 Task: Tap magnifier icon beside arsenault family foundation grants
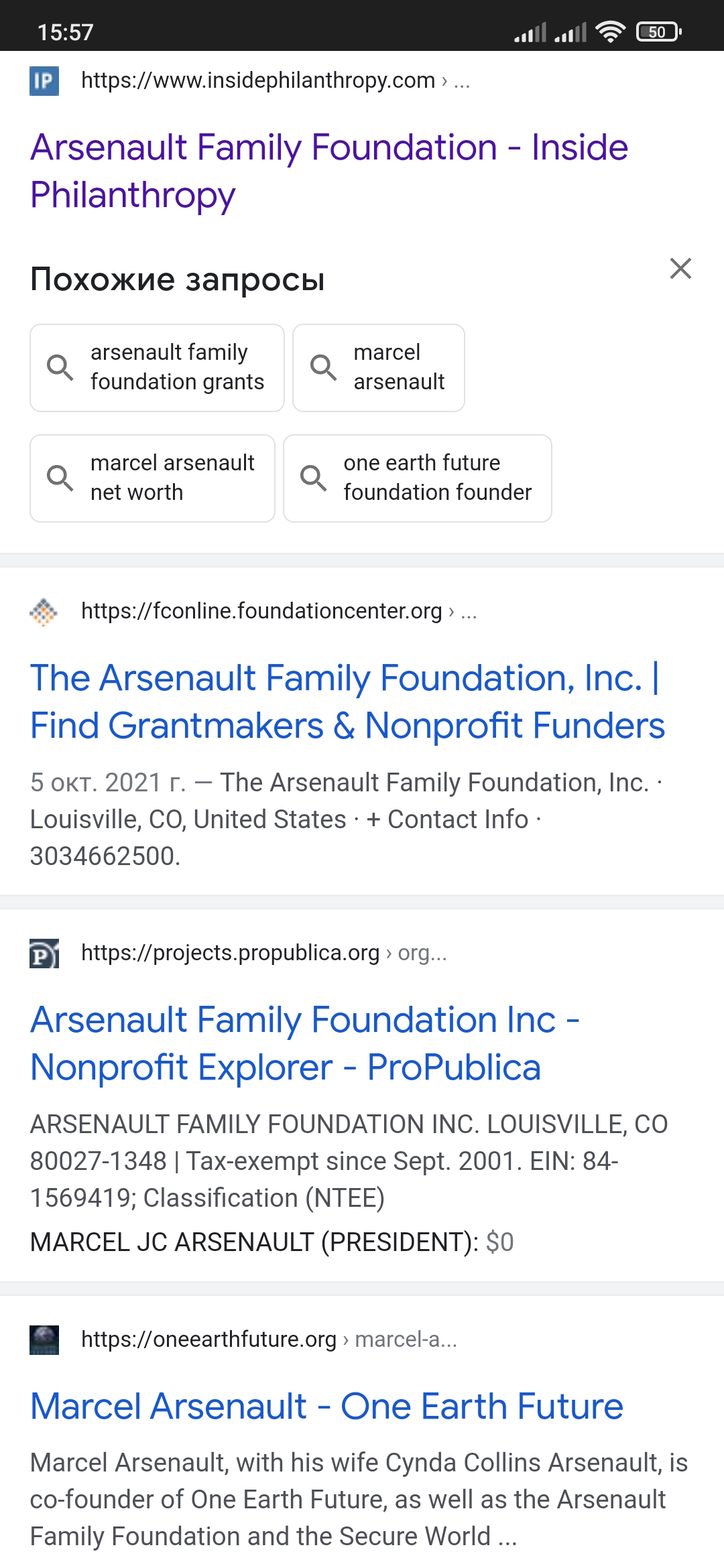pyautogui.click(x=60, y=367)
